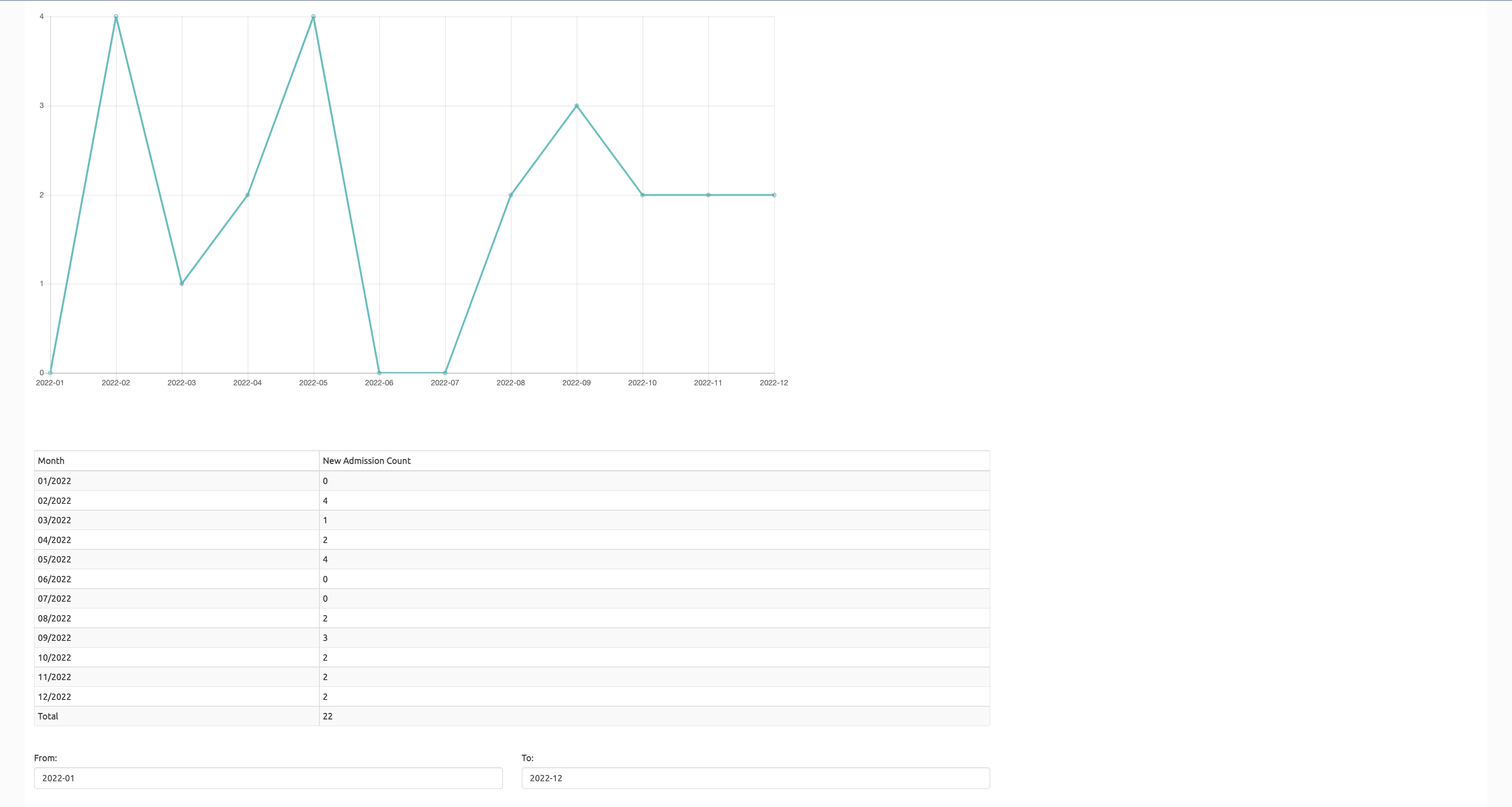The width and height of the screenshot is (1512, 807).
Task: Click the 2022-02 data point on chart
Action: tap(116, 16)
